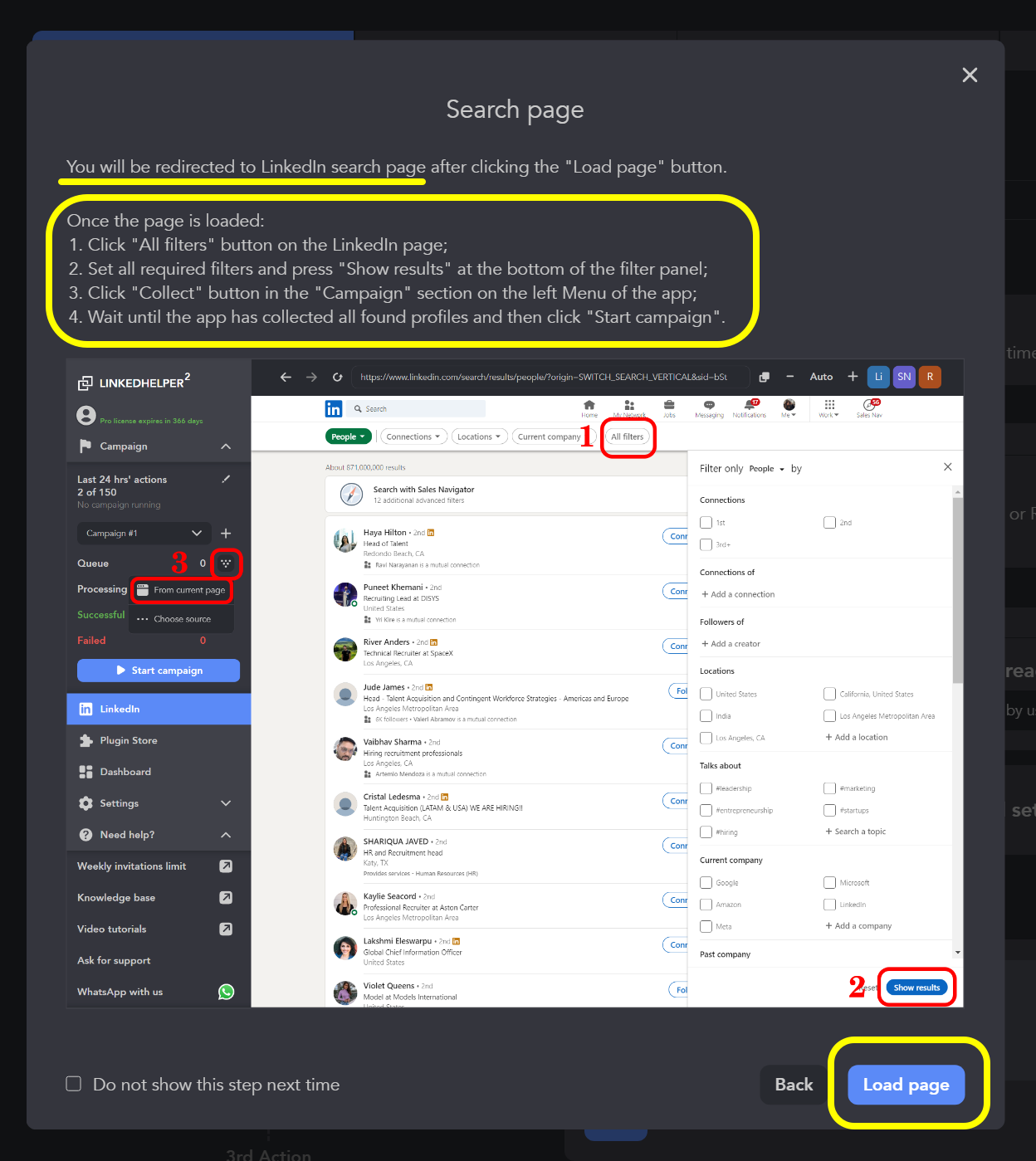Click the add campaign plus icon
Screen dimensions: 1036x1161
(x=226, y=534)
